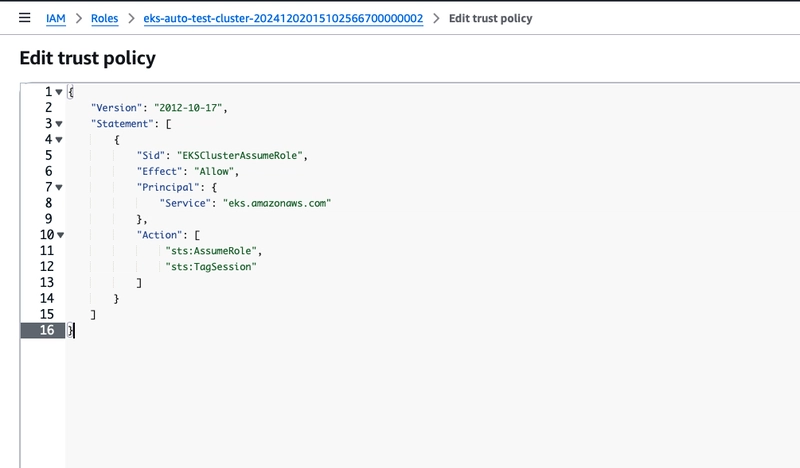Click line number 2 in gutter

(47, 108)
